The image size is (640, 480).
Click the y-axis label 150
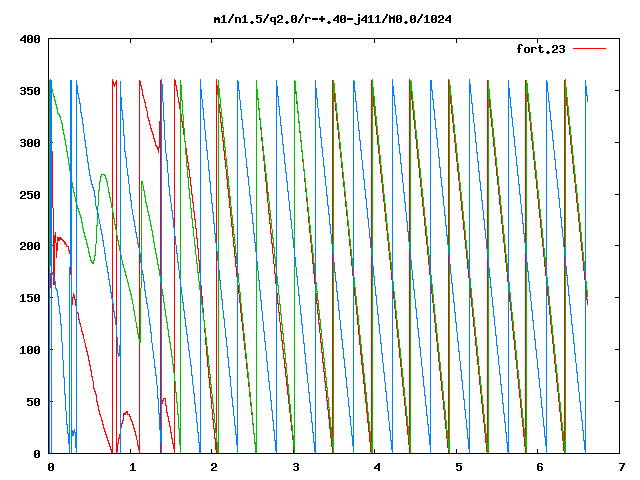(x=30, y=298)
